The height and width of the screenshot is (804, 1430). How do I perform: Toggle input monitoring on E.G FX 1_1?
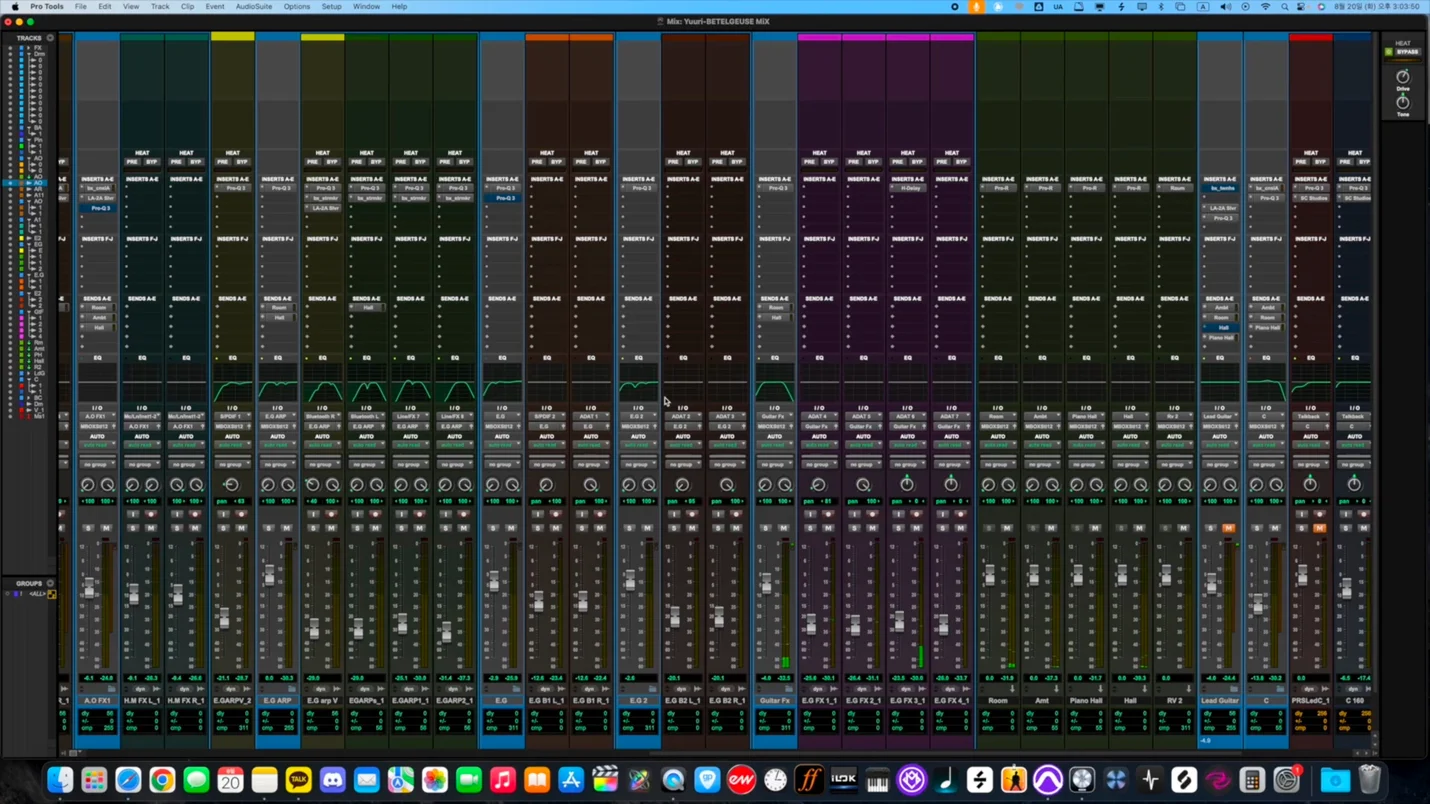[x=810, y=514]
